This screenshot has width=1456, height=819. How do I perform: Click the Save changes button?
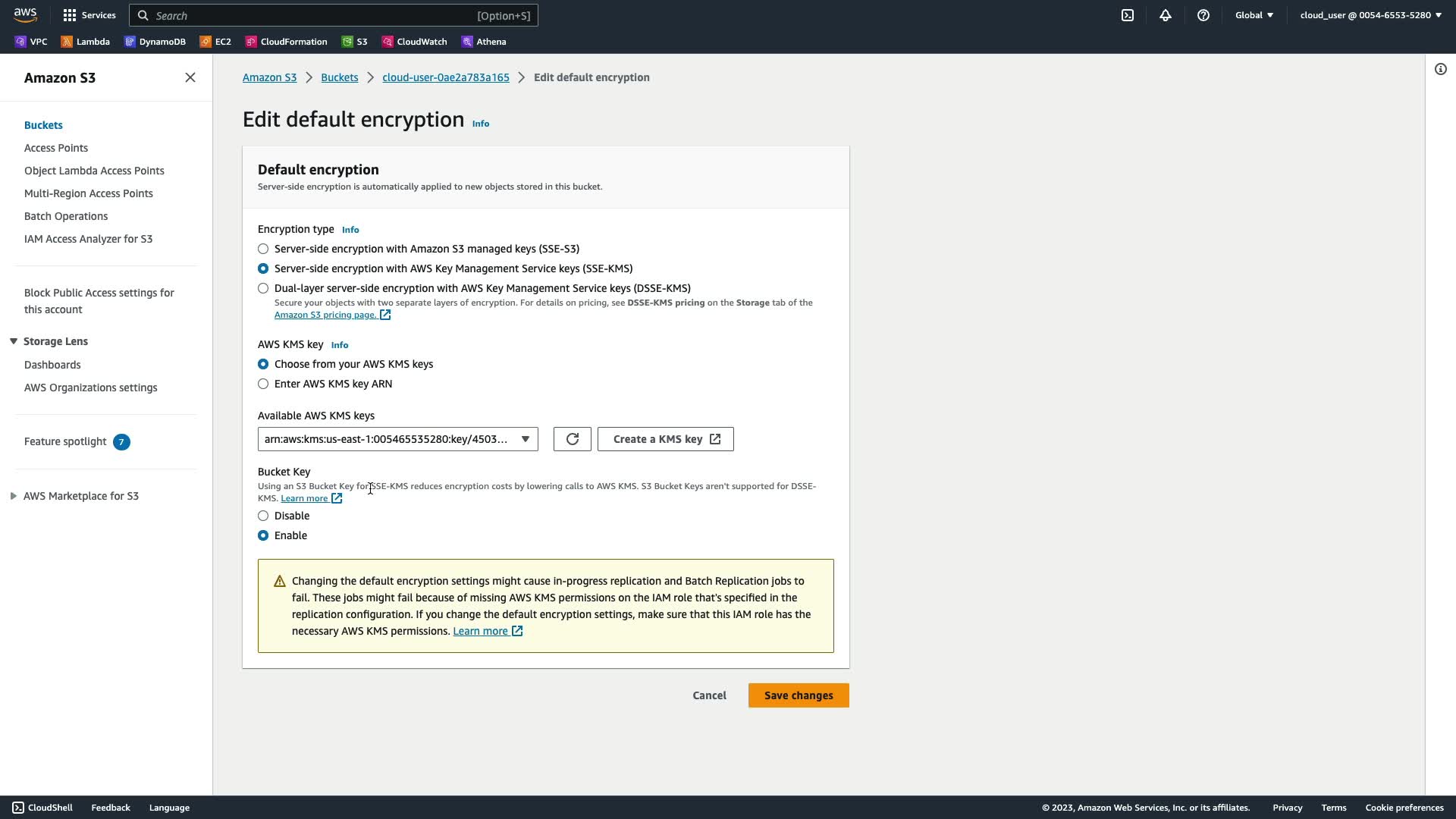(x=798, y=695)
